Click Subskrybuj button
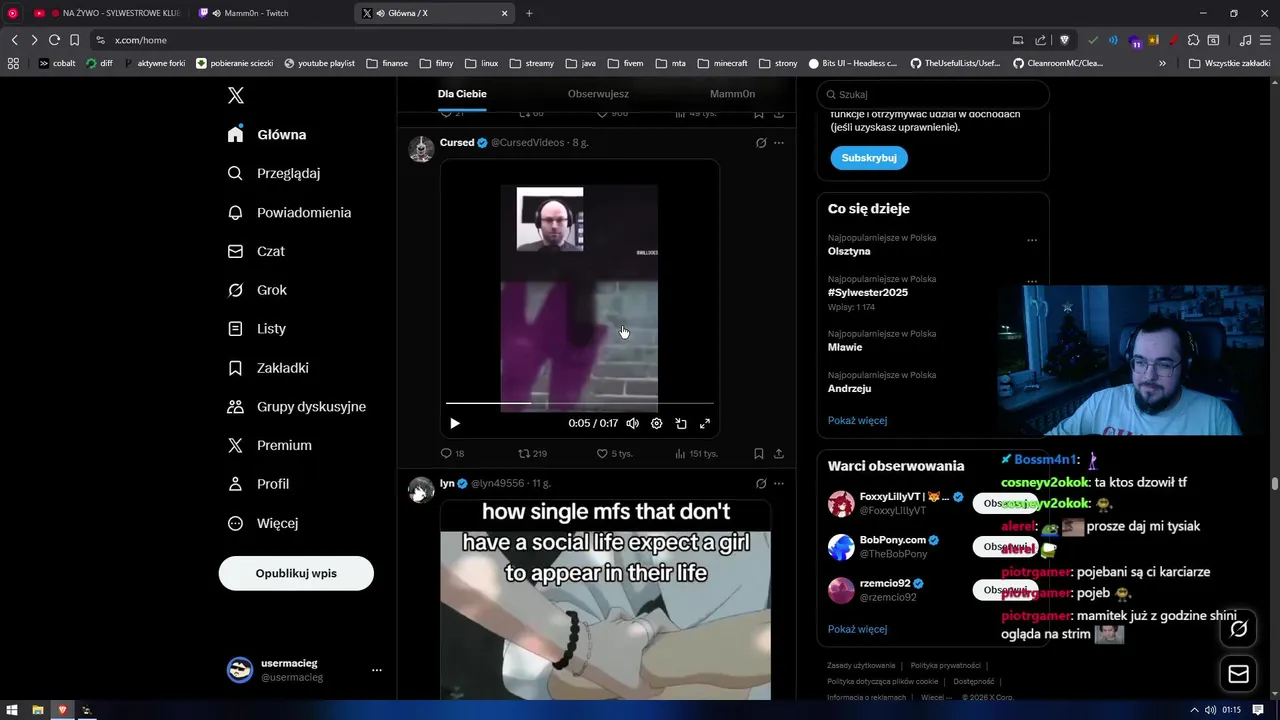 tap(868, 158)
